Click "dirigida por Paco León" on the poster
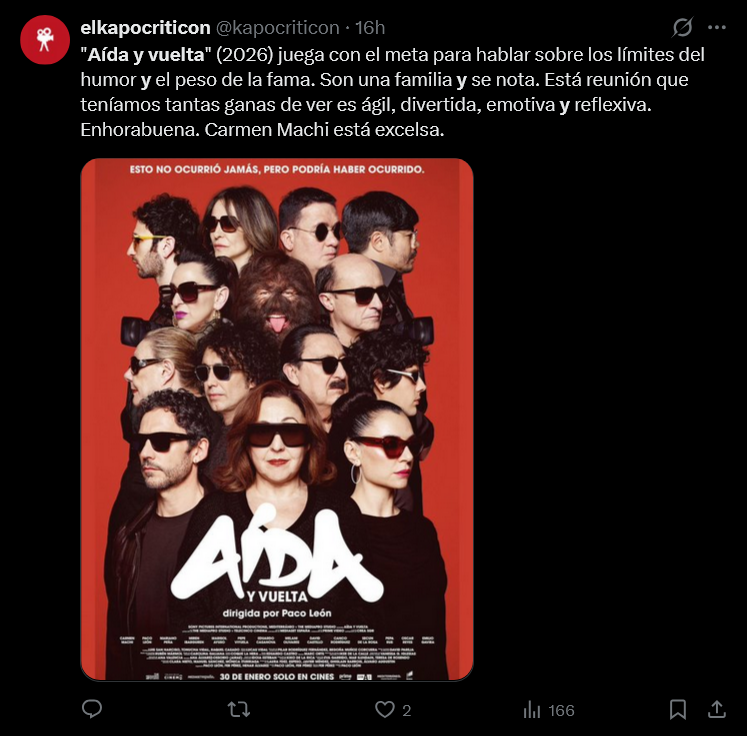747x736 pixels. [x=277, y=613]
